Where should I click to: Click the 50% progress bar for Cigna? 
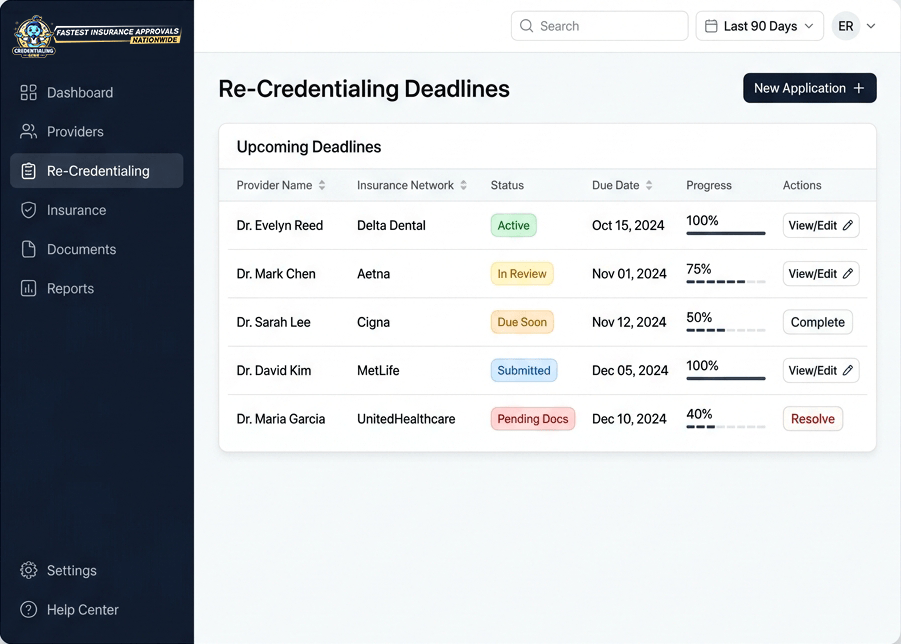[726, 330]
